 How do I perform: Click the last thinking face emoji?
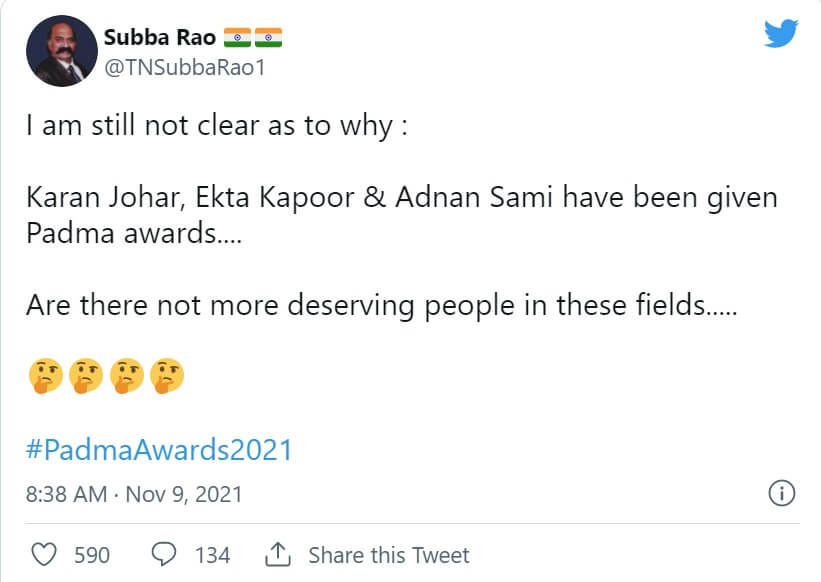point(168,377)
